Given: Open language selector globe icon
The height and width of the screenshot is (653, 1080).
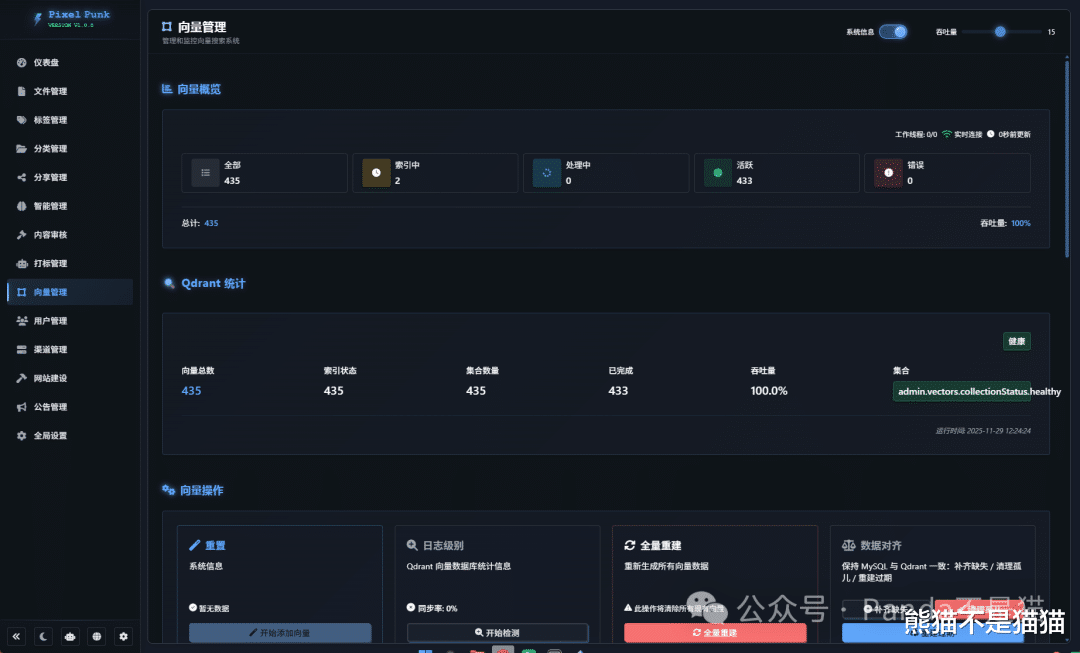Looking at the screenshot, I should tap(97, 636).
